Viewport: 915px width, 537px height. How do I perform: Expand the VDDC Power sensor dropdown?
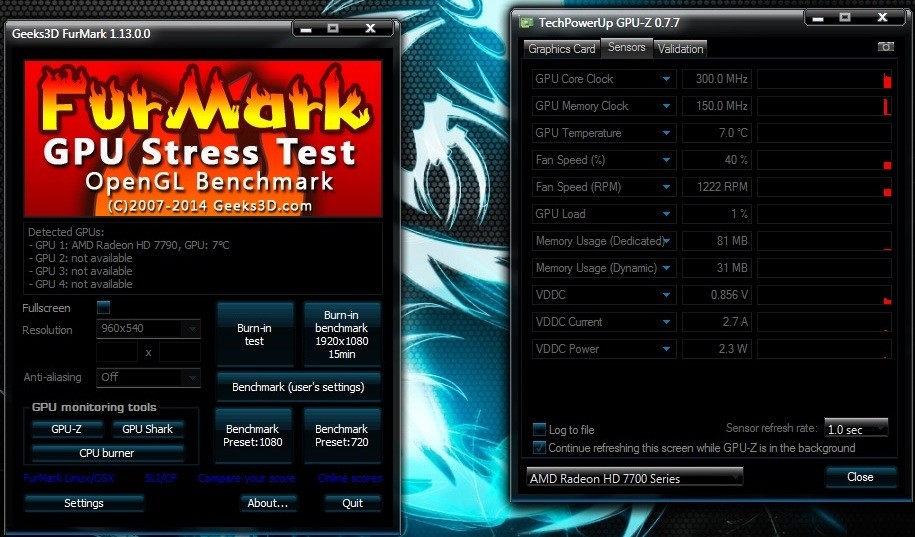pos(666,349)
